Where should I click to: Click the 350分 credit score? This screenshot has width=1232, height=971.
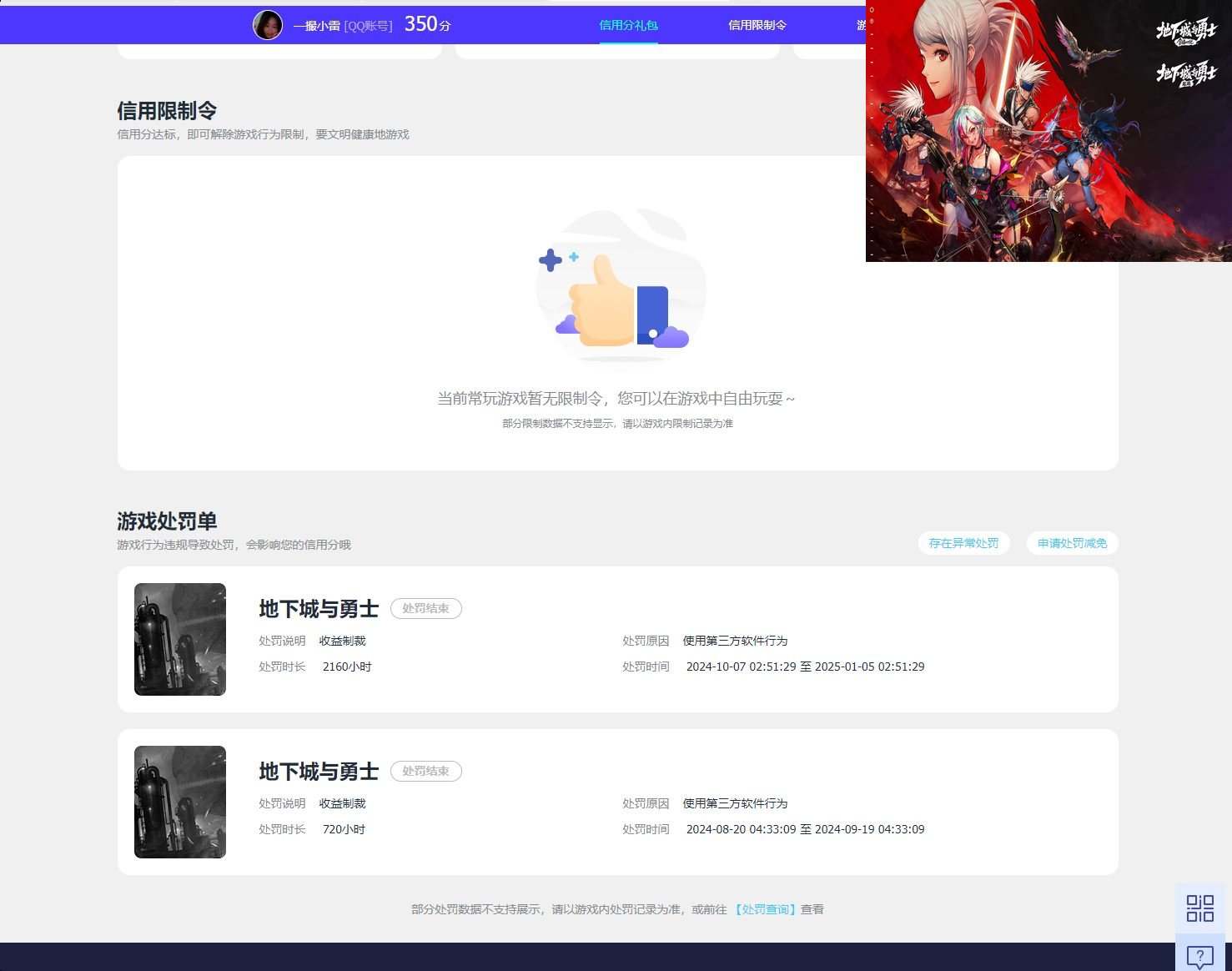[x=427, y=24]
